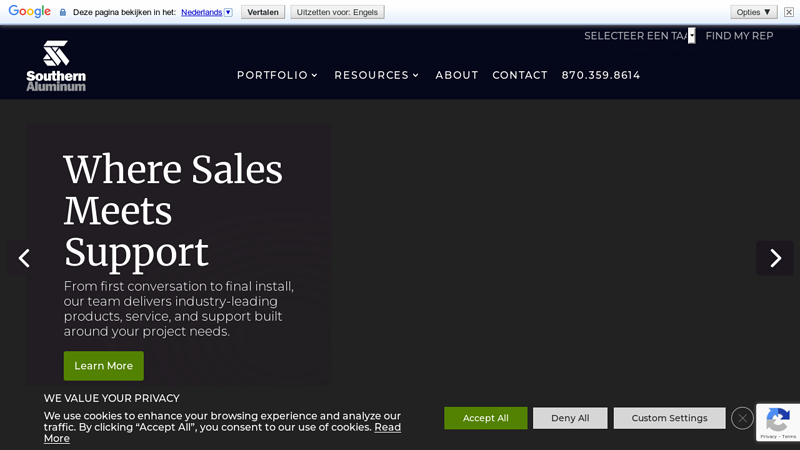The image size is (800, 450).
Task: Accept all cookies
Action: [485, 418]
